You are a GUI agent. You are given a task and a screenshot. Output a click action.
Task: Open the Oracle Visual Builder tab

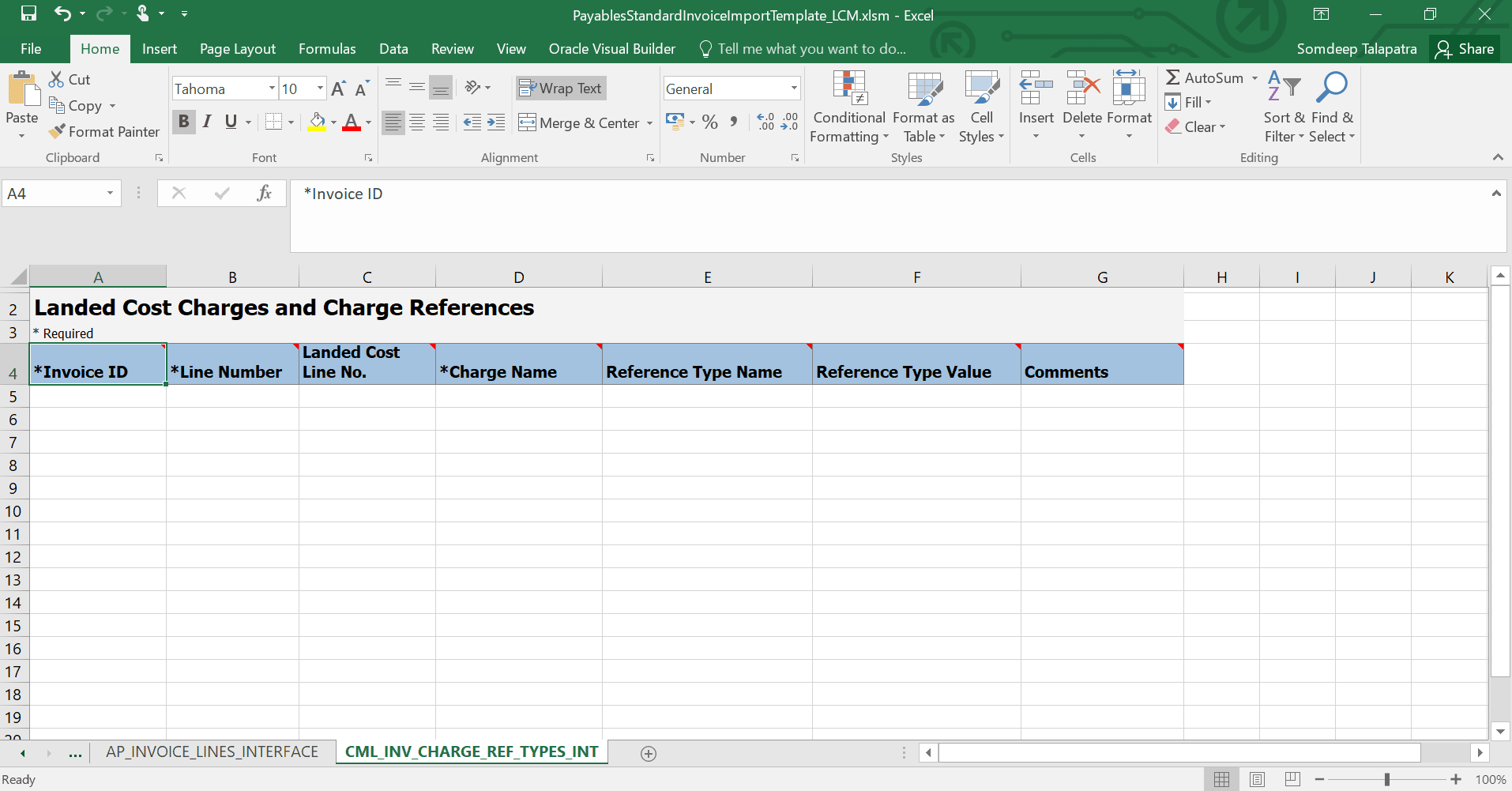point(612,49)
